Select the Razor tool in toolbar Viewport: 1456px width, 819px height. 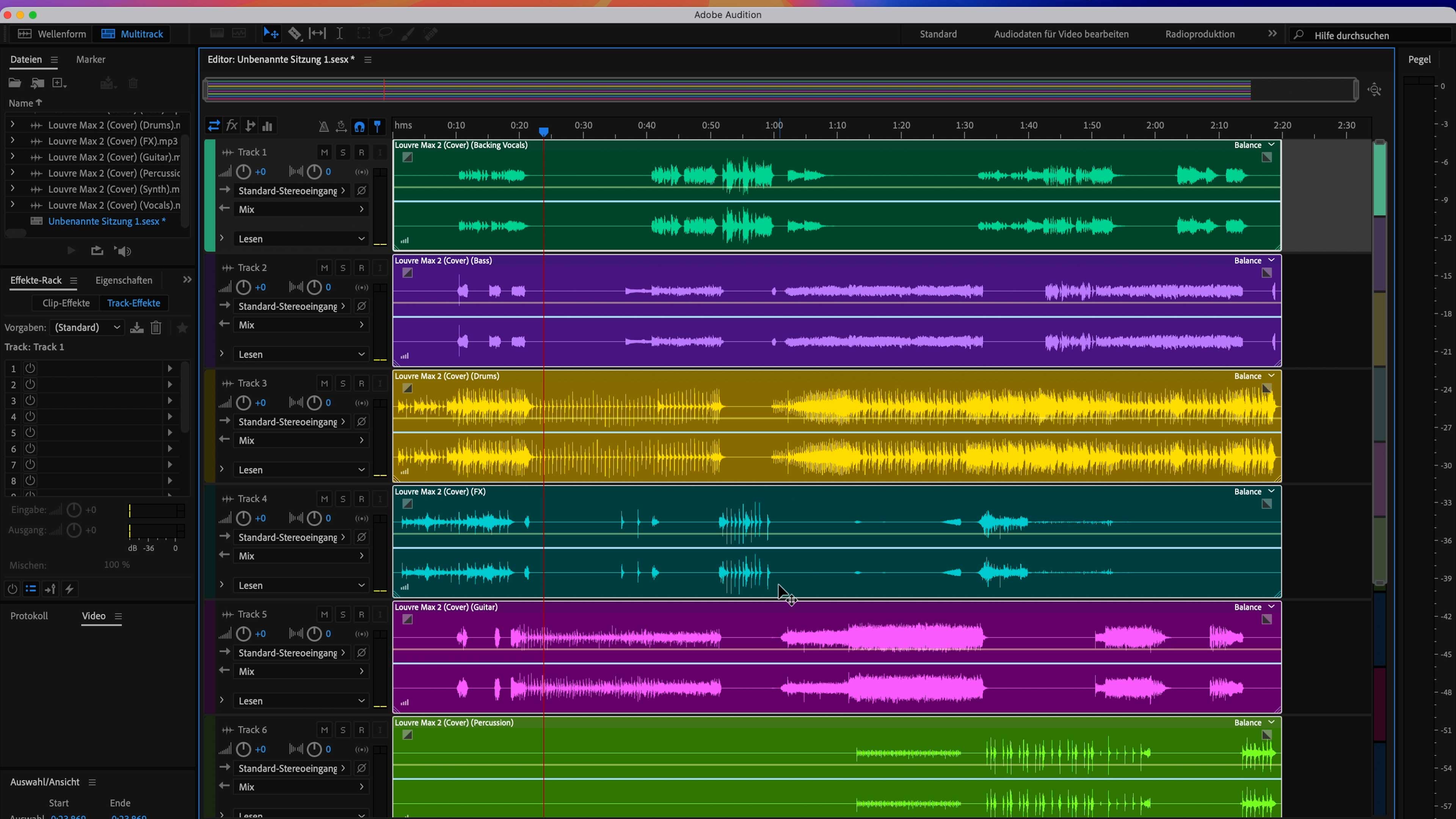point(295,34)
